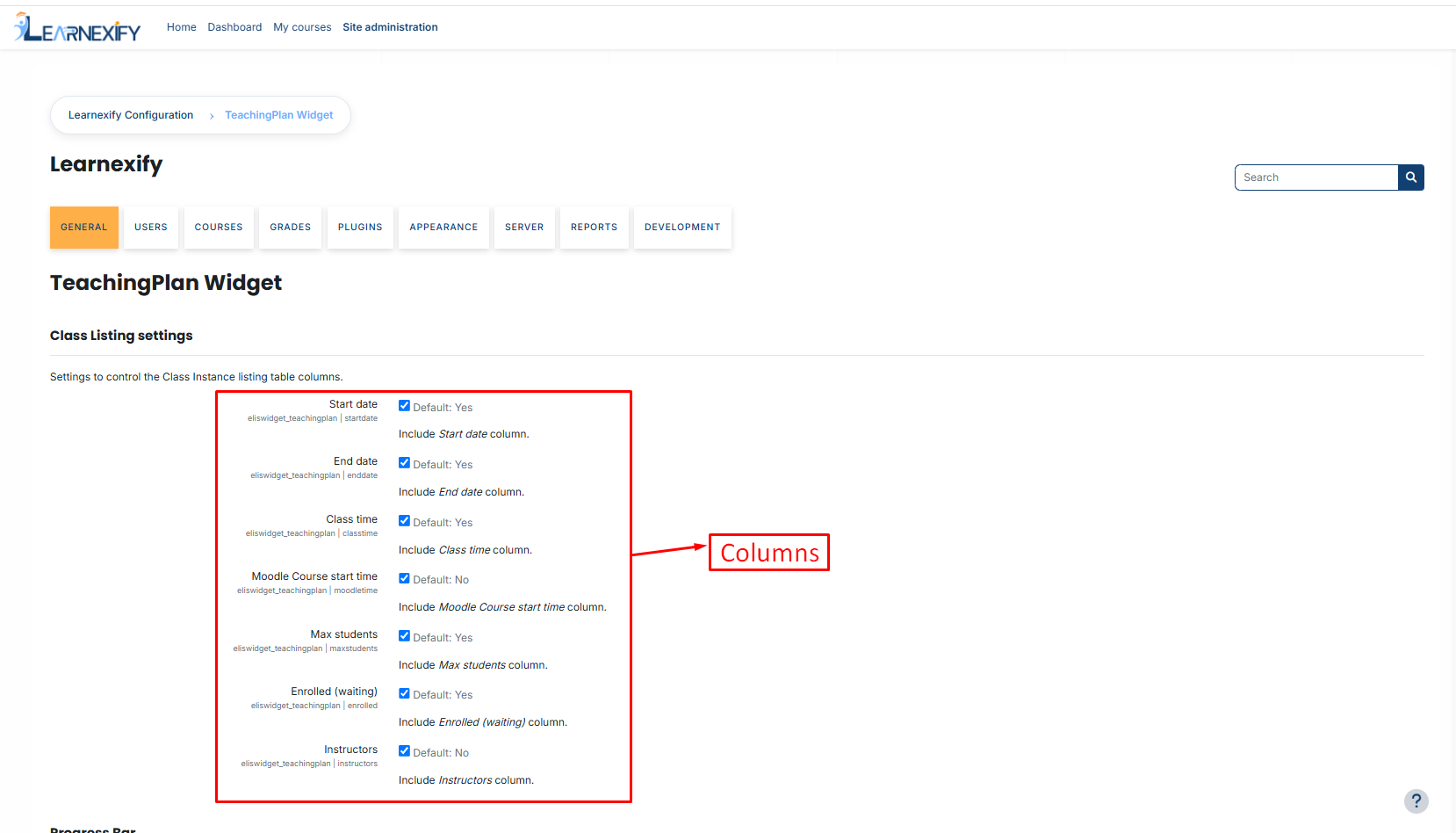Toggle the Class time checkbox
1456x833 pixels.
tap(404, 521)
